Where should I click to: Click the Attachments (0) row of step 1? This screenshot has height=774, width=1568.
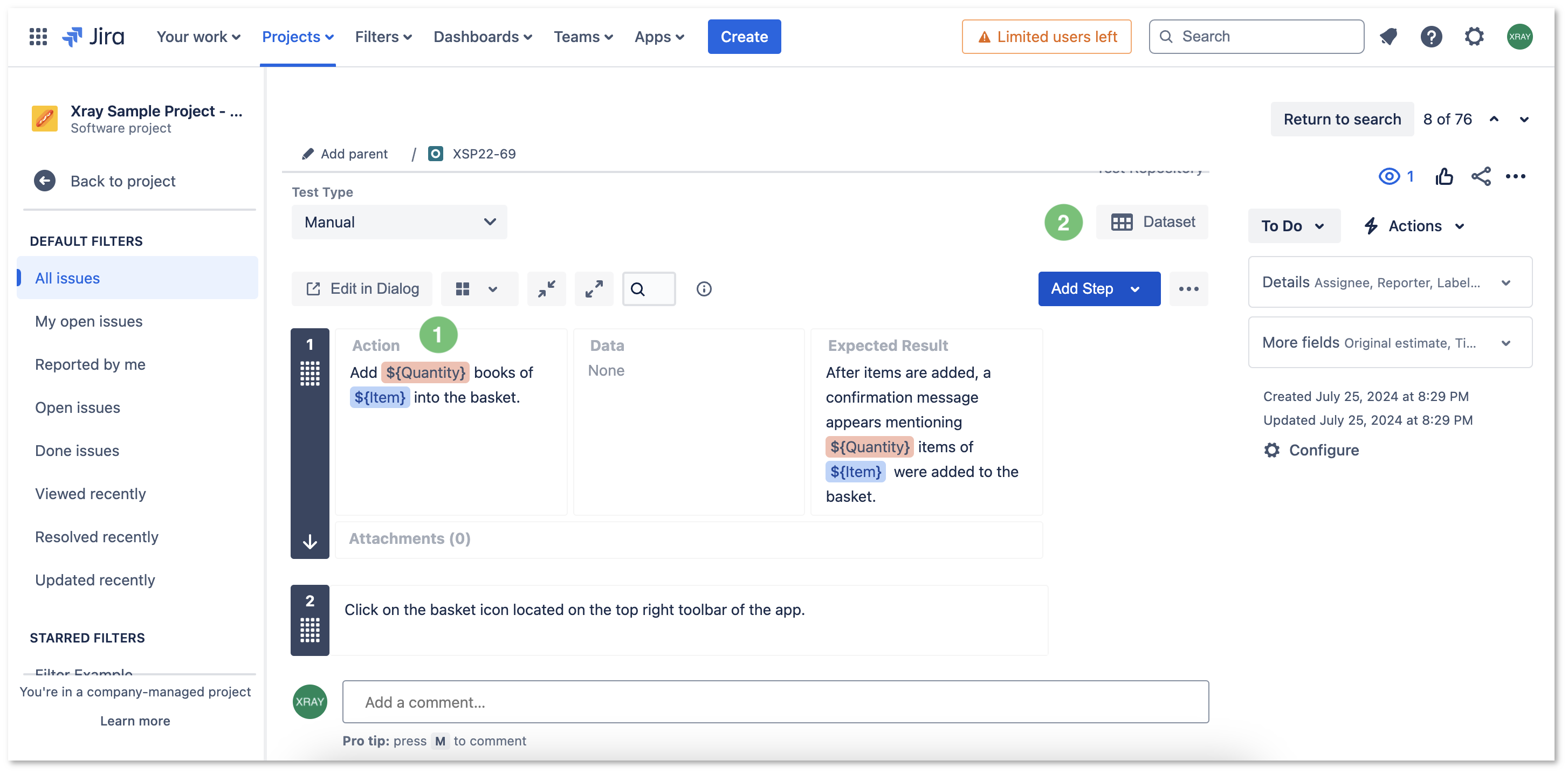click(x=689, y=539)
